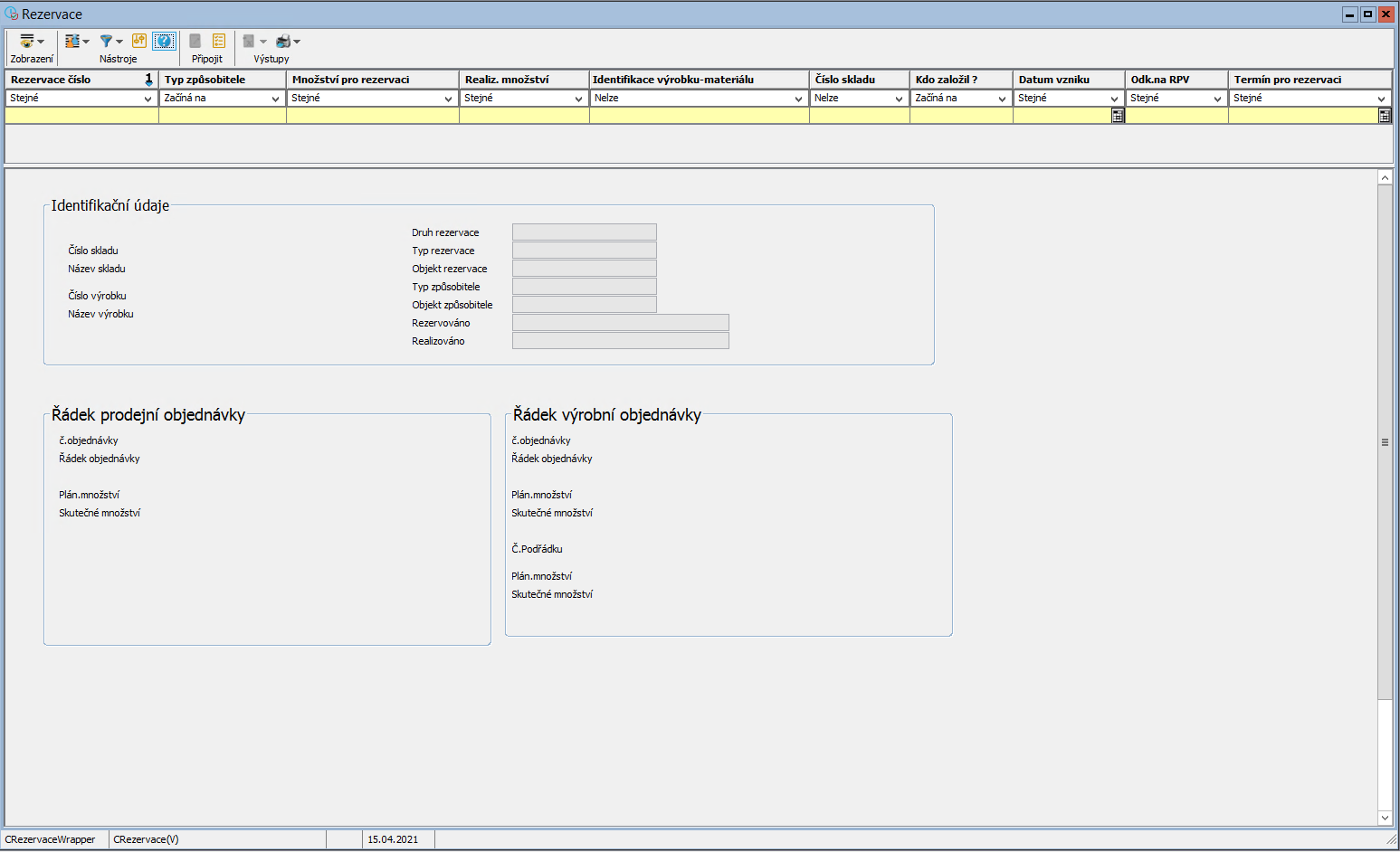Expand the Rezervace číslo condition dropdown

[148, 99]
